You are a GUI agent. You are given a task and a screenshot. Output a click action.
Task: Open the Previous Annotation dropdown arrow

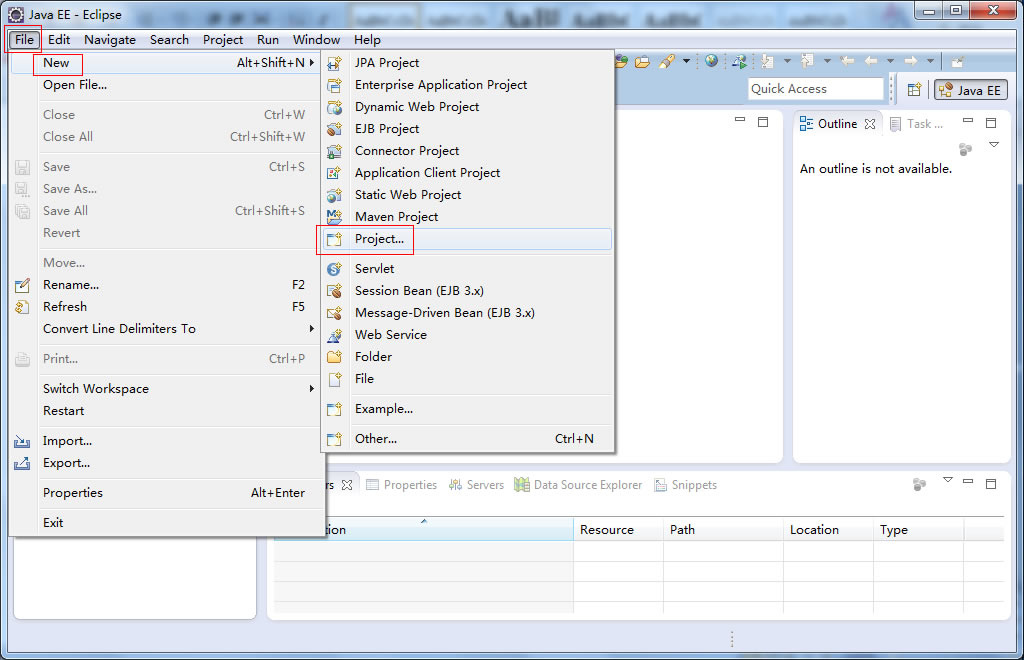click(827, 61)
